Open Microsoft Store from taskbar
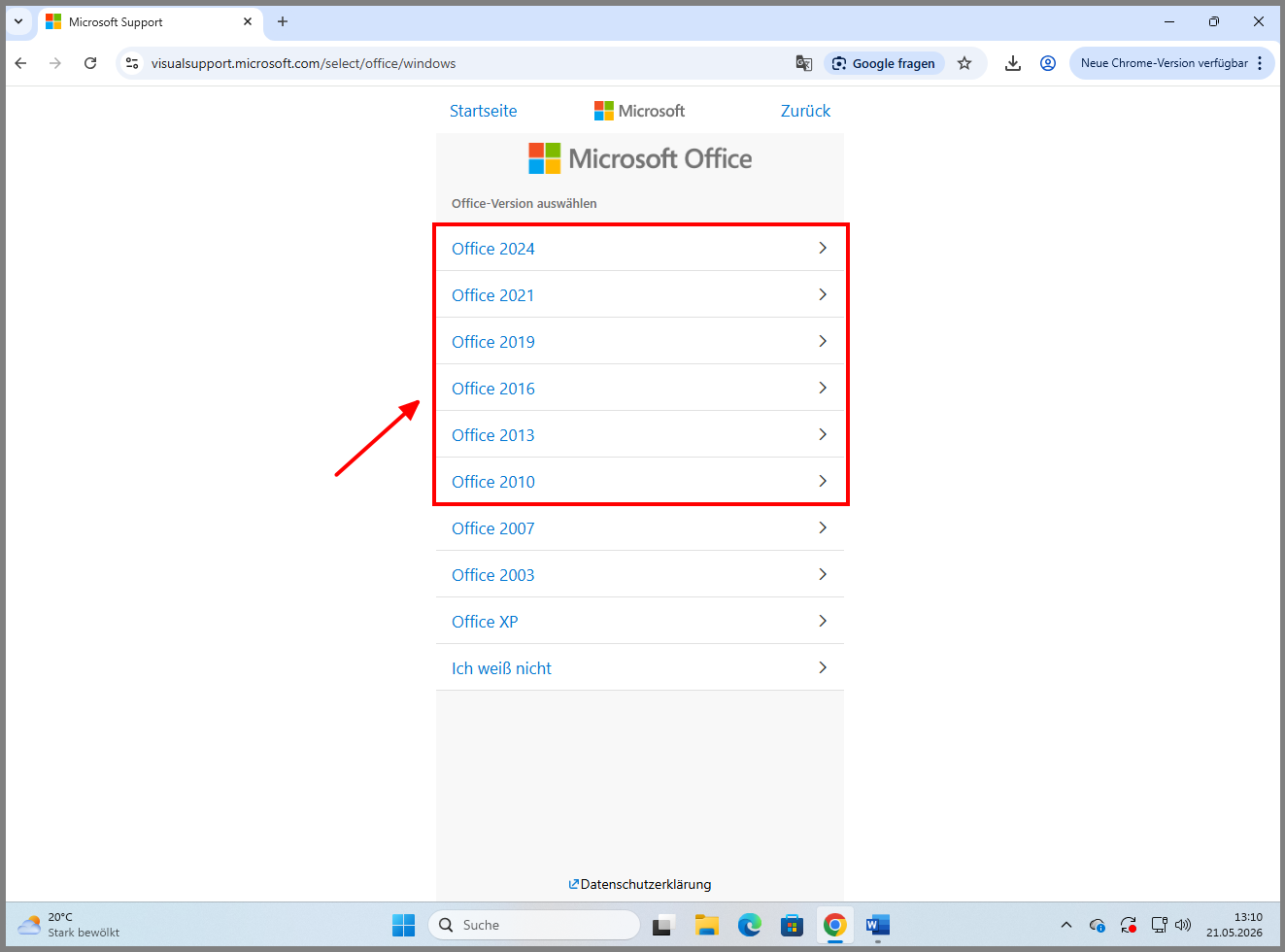The height and width of the screenshot is (952, 1285). [792, 925]
